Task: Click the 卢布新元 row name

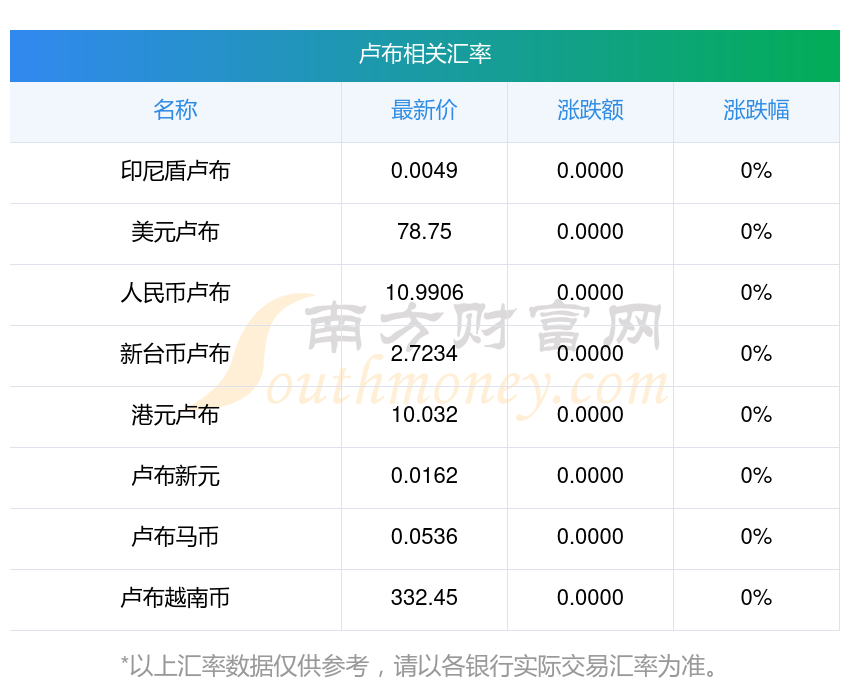Action: click(175, 476)
